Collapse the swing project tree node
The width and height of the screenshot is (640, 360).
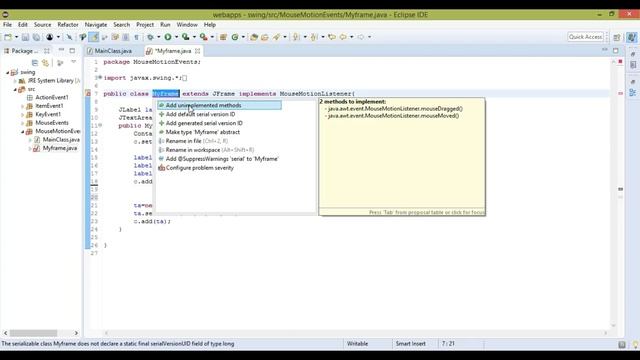tap(7, 72)
